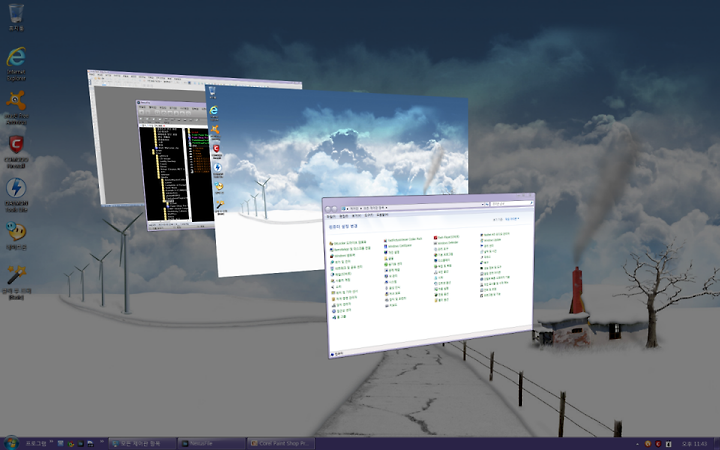Open the 보기 menu in Control Panel
The height and width of the screenshot is (450, 720).
[x=356, y=216]
